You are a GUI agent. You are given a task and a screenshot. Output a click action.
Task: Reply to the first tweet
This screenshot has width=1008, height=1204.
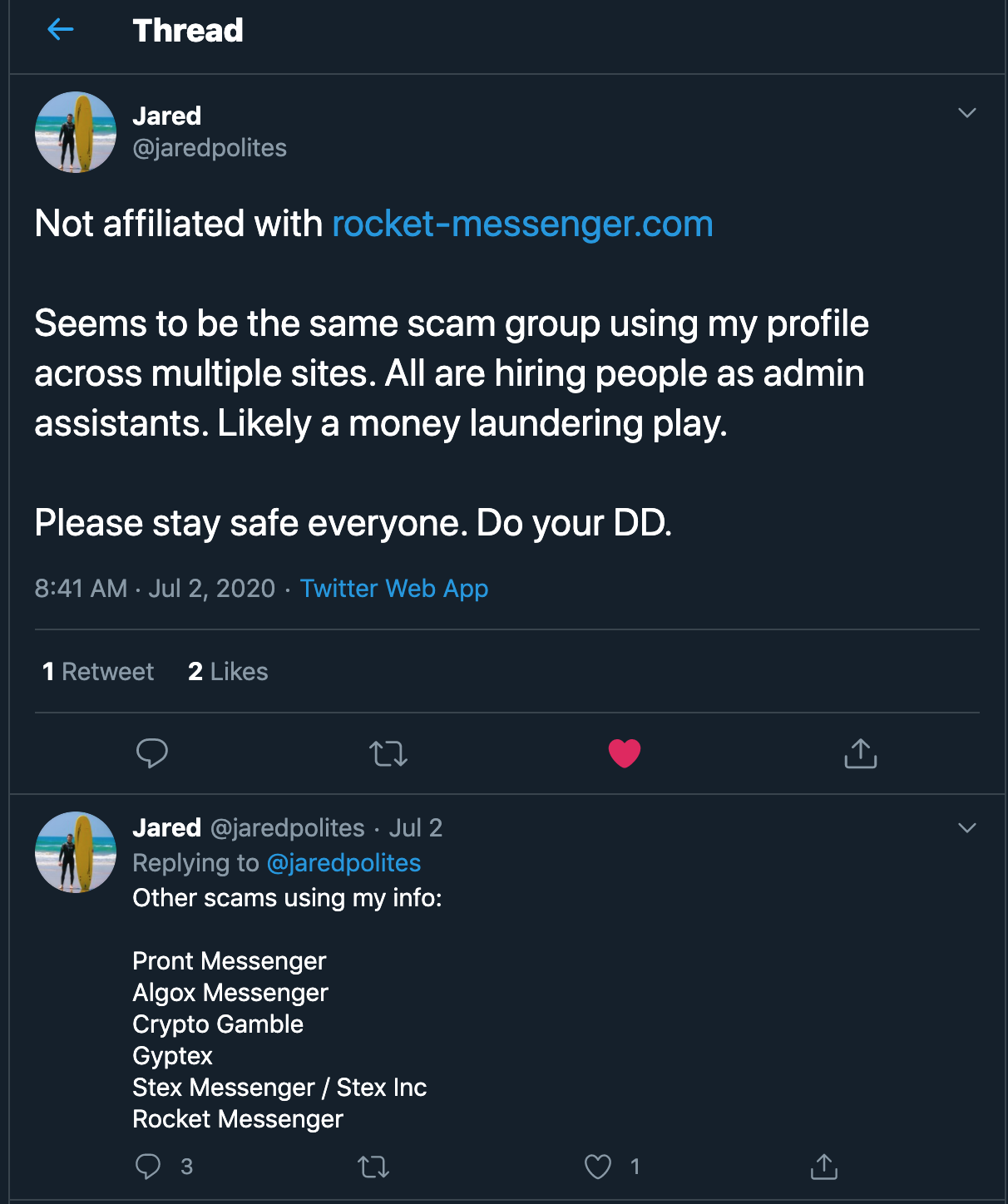pyautogui.click(x=152, y=754)
